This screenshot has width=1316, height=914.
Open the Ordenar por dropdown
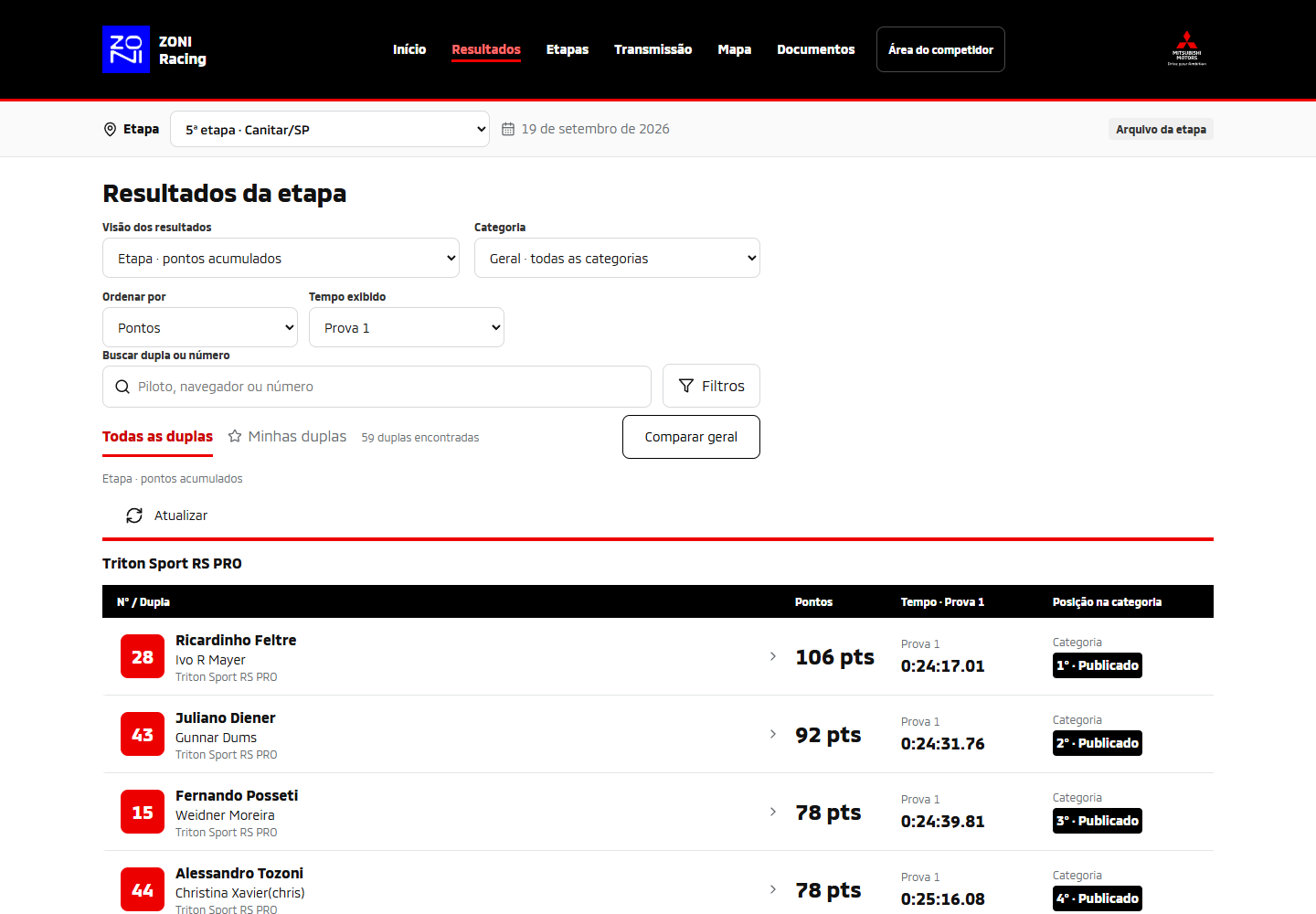pos(200,327)
